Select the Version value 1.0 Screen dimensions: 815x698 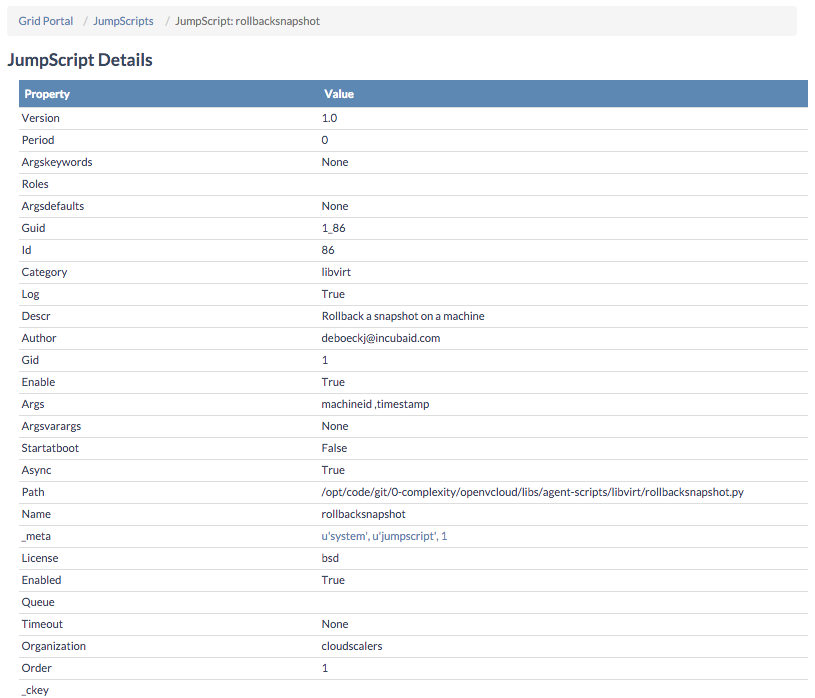tap(329, 118)
